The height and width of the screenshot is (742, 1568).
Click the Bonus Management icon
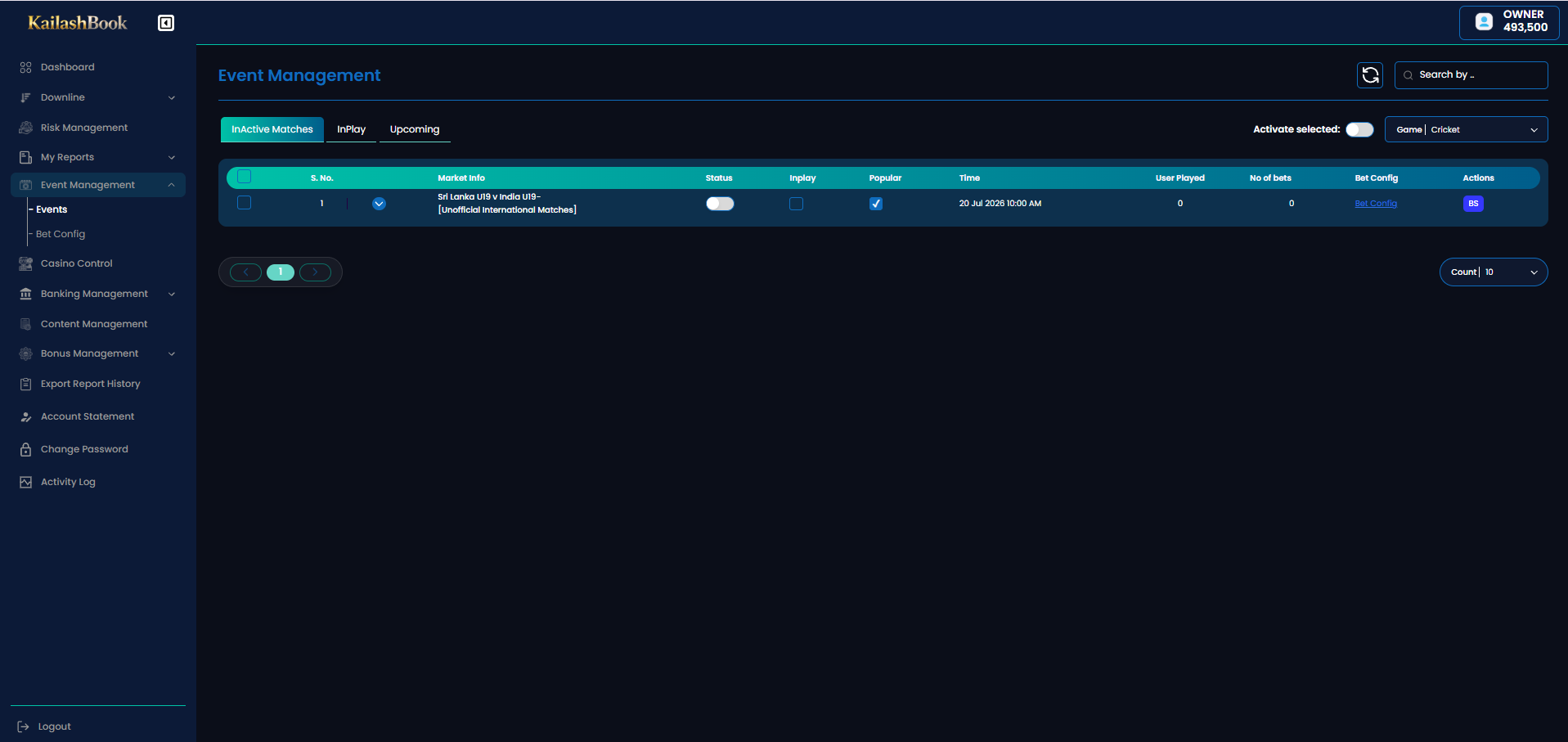pos(25,353)
